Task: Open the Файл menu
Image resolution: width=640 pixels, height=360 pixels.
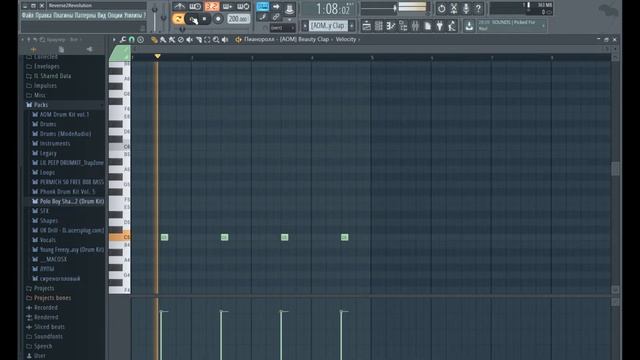Action: coord(27,16)
